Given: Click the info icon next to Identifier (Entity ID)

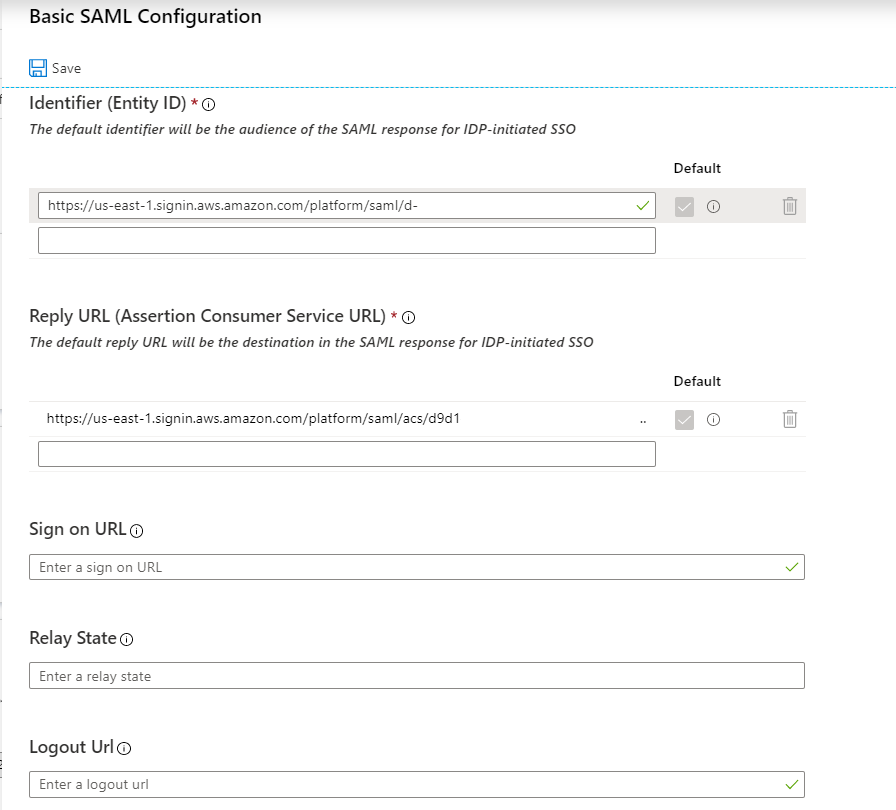Looking at the screenshot, I should [x=208, y=103].
